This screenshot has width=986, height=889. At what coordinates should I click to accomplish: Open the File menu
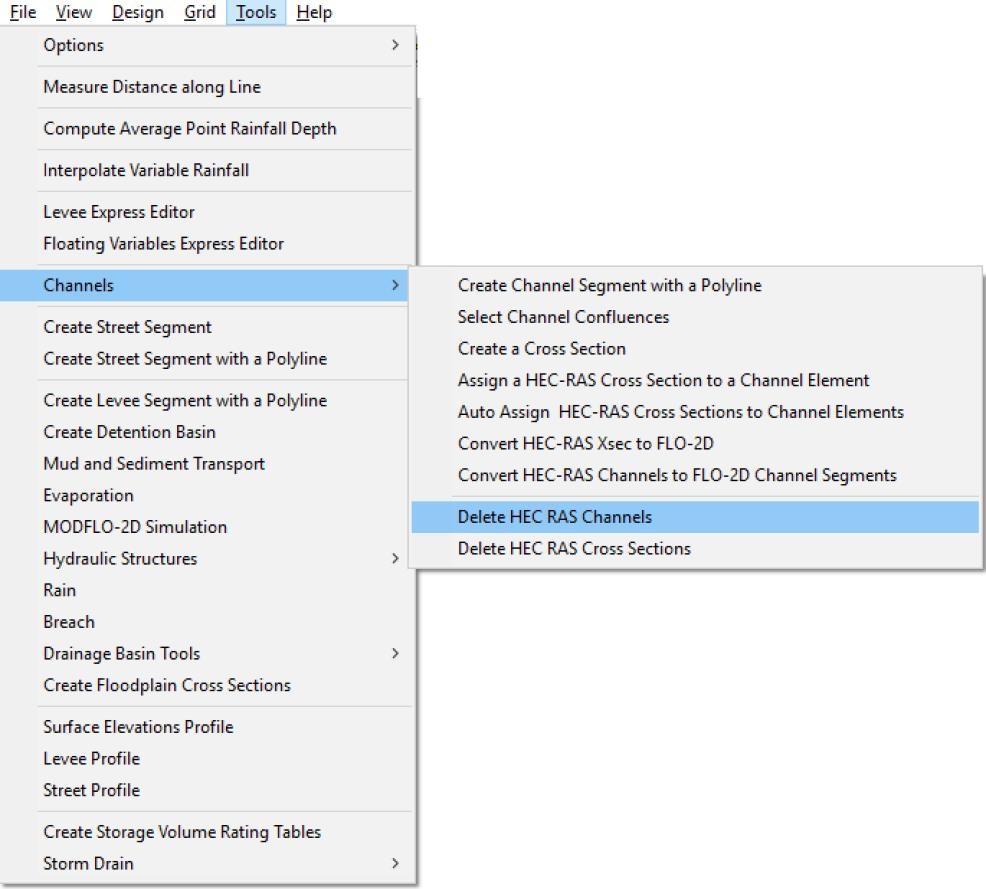pos(22,13)
